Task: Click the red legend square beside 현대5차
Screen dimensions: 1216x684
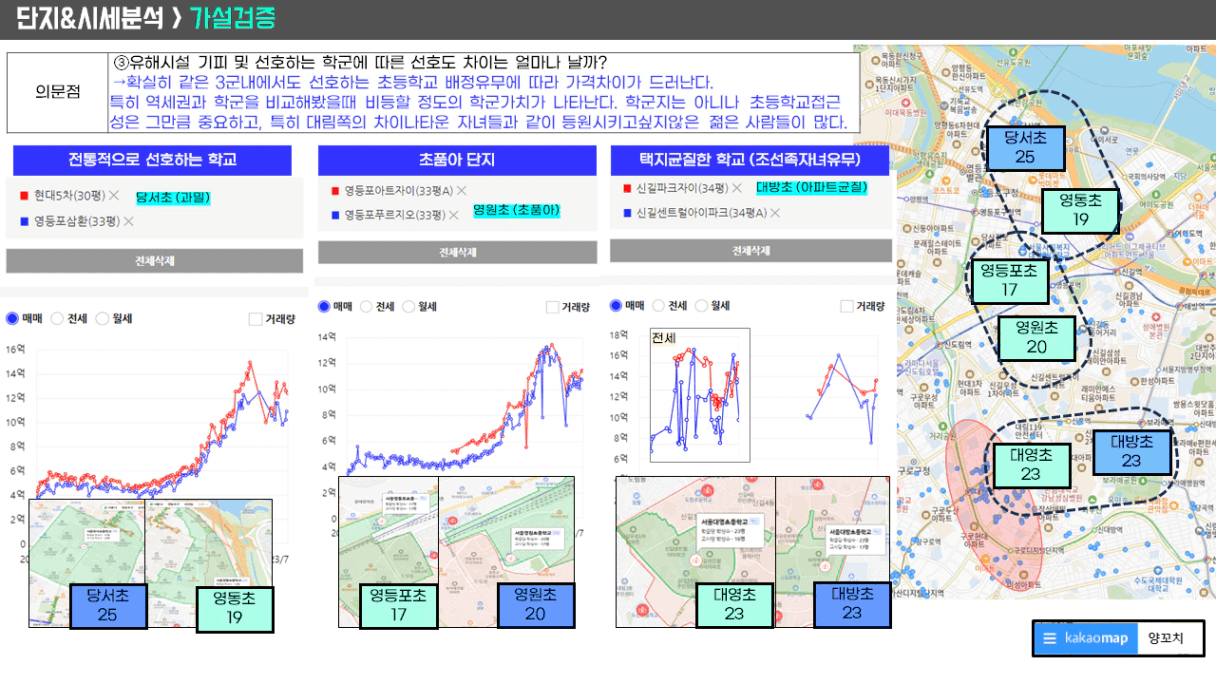Action: (24, 195)
